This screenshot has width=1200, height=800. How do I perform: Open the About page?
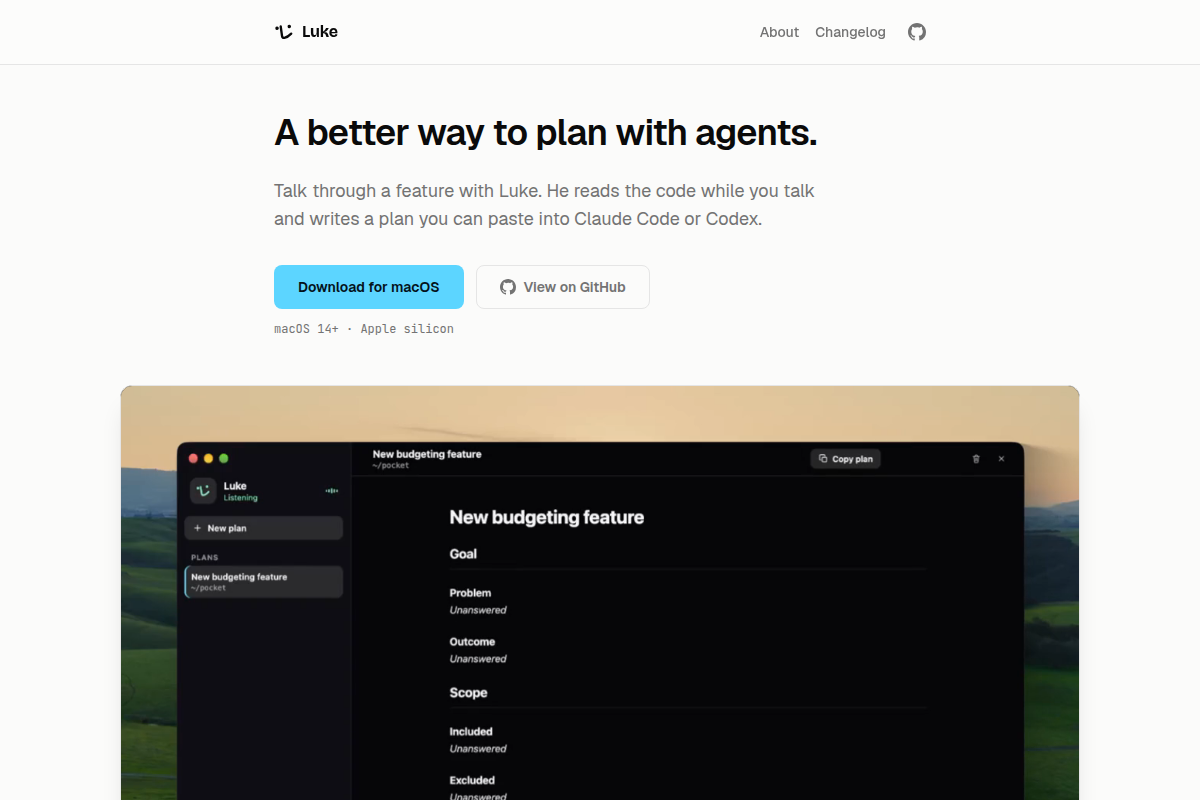point(779,32)
